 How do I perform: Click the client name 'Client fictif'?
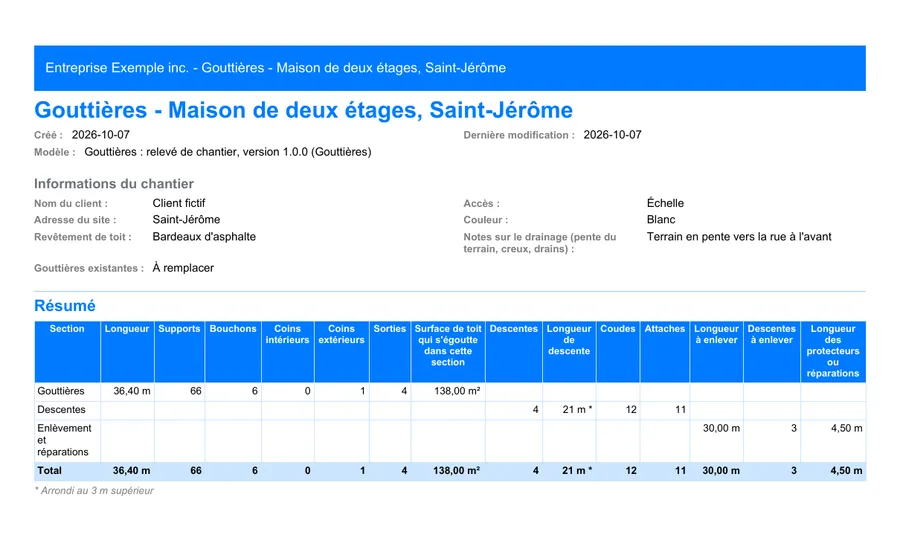[x=179, y=203]
